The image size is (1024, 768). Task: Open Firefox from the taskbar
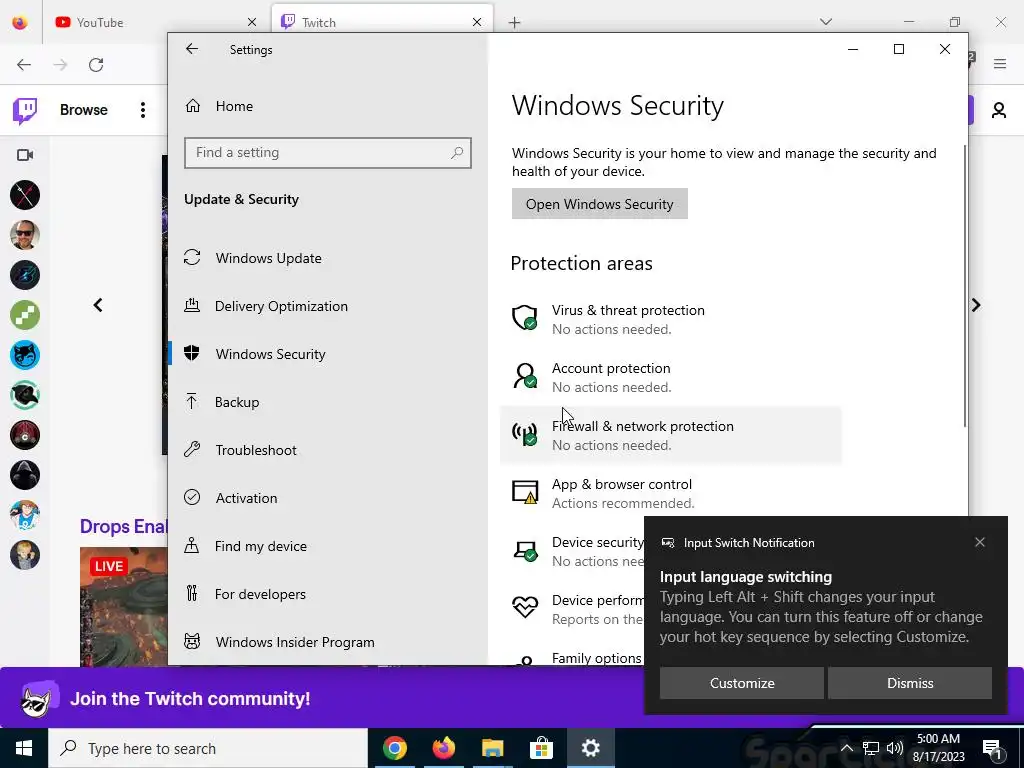[x=444, y=748]
